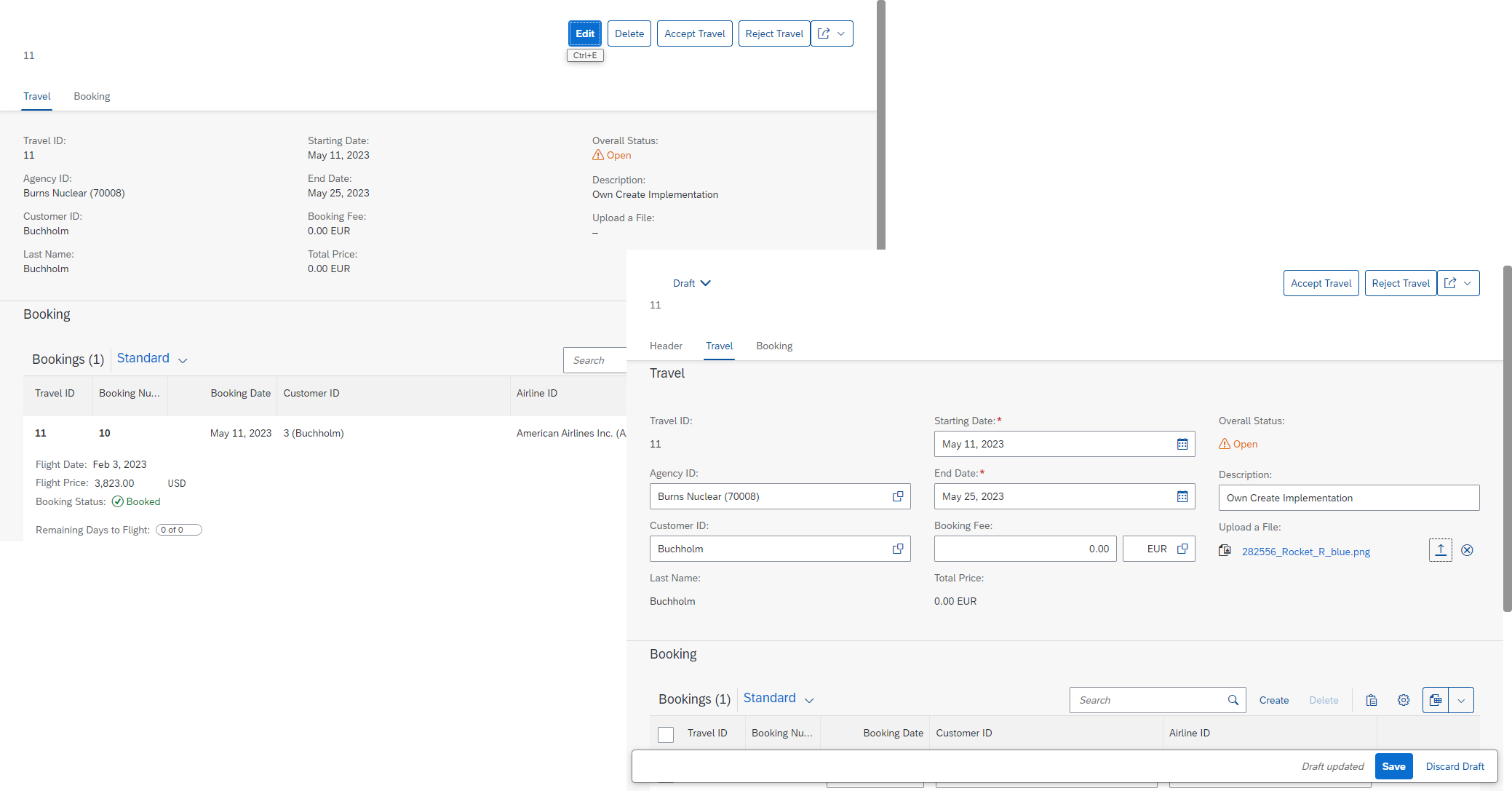Tick select-all checkbox in bookings table header
The width and height of the screenshot is (1512, 791).
point(666,734)
